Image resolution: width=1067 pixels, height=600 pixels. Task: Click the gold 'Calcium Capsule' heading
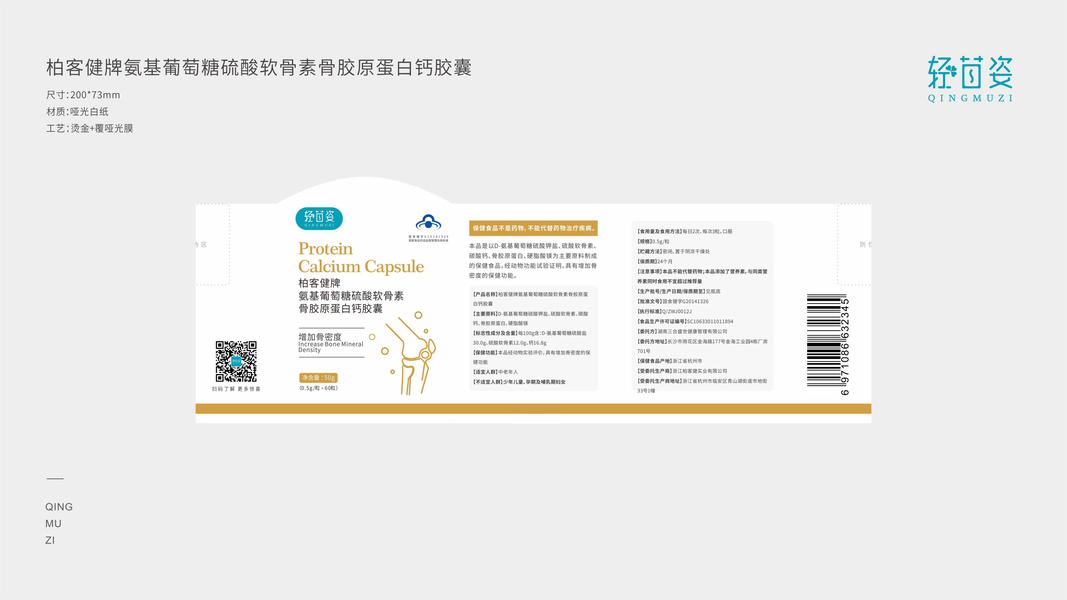[361, 267]
